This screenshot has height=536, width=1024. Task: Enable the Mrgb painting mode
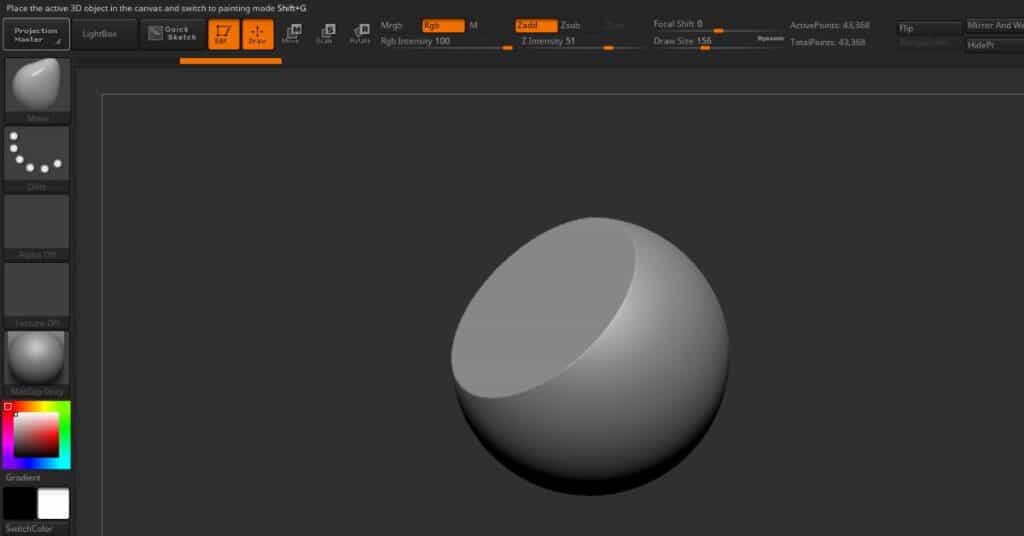coord(392,25)
